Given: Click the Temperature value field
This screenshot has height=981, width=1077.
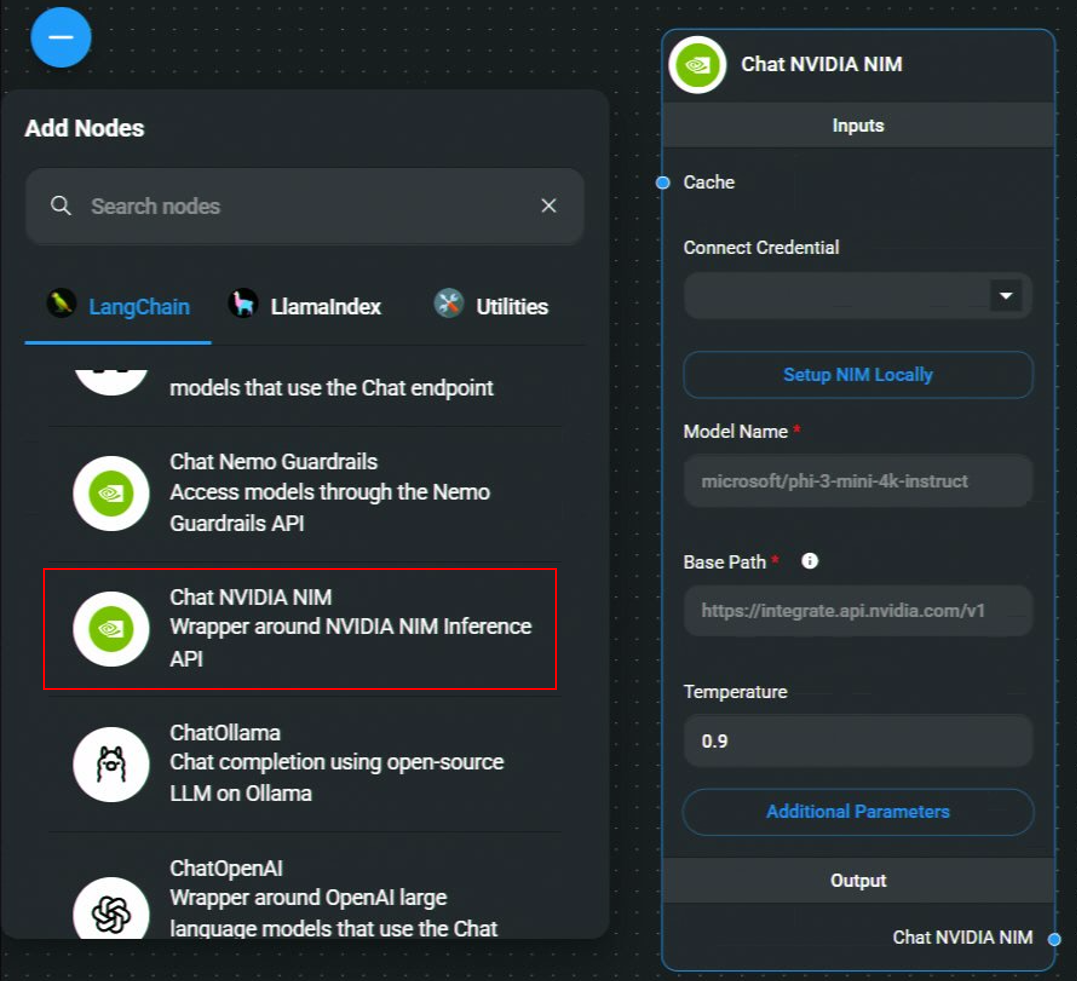Looking at the screenshot, I should [857, 742].
